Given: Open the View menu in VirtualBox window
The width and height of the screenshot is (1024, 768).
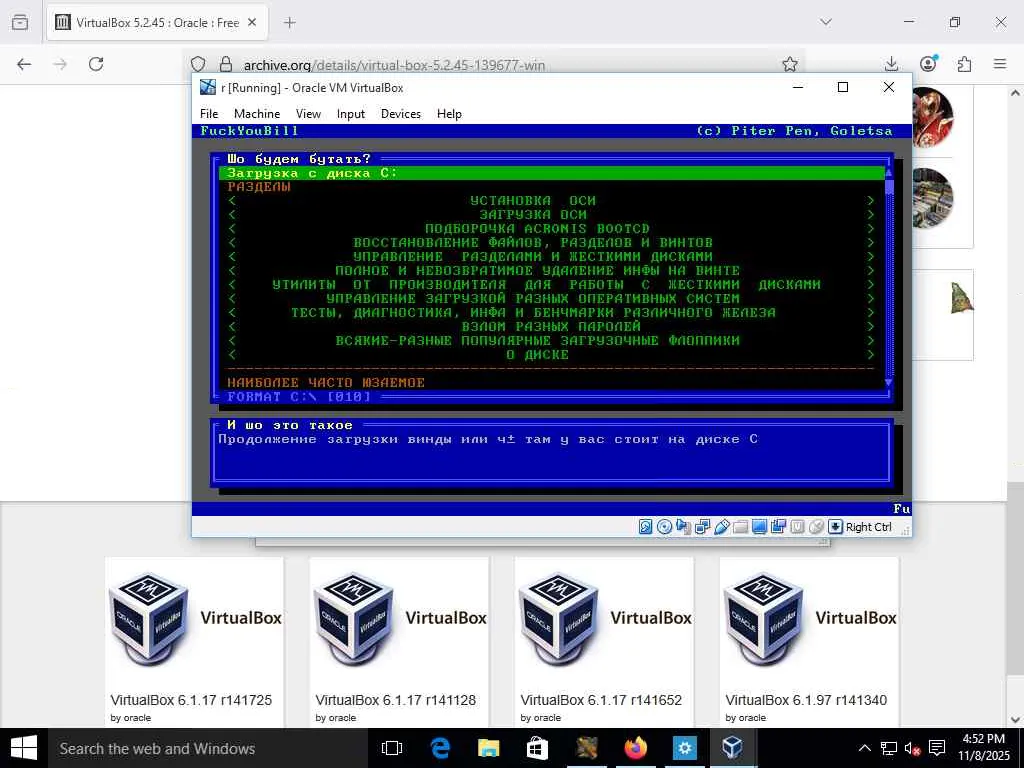Looking at the screenshot, I should click(x=308, y=114).
